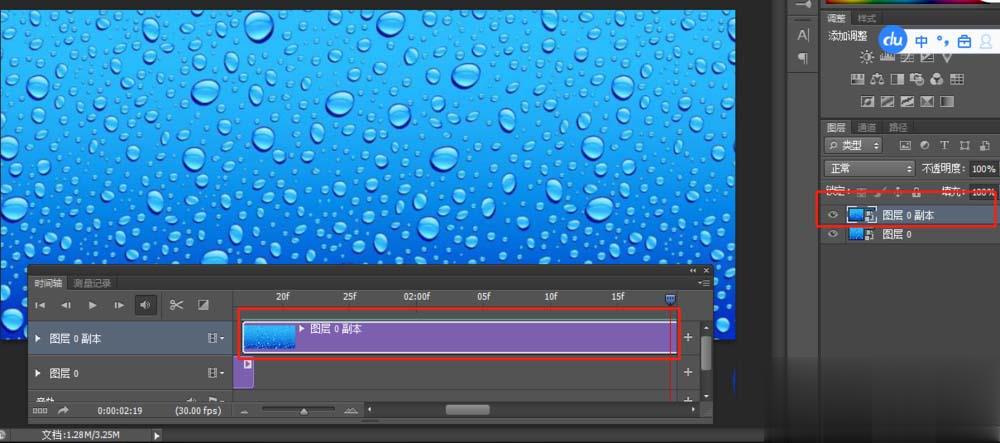
Task: Switch to the 路径 tab
Action: point(897,127)
